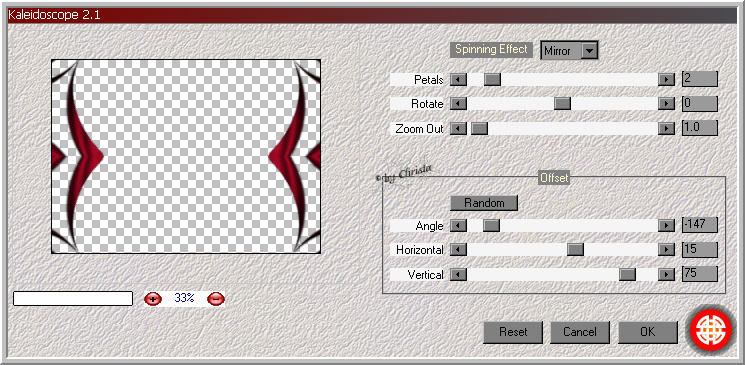Click Rotate slider's right arrow

666,104
